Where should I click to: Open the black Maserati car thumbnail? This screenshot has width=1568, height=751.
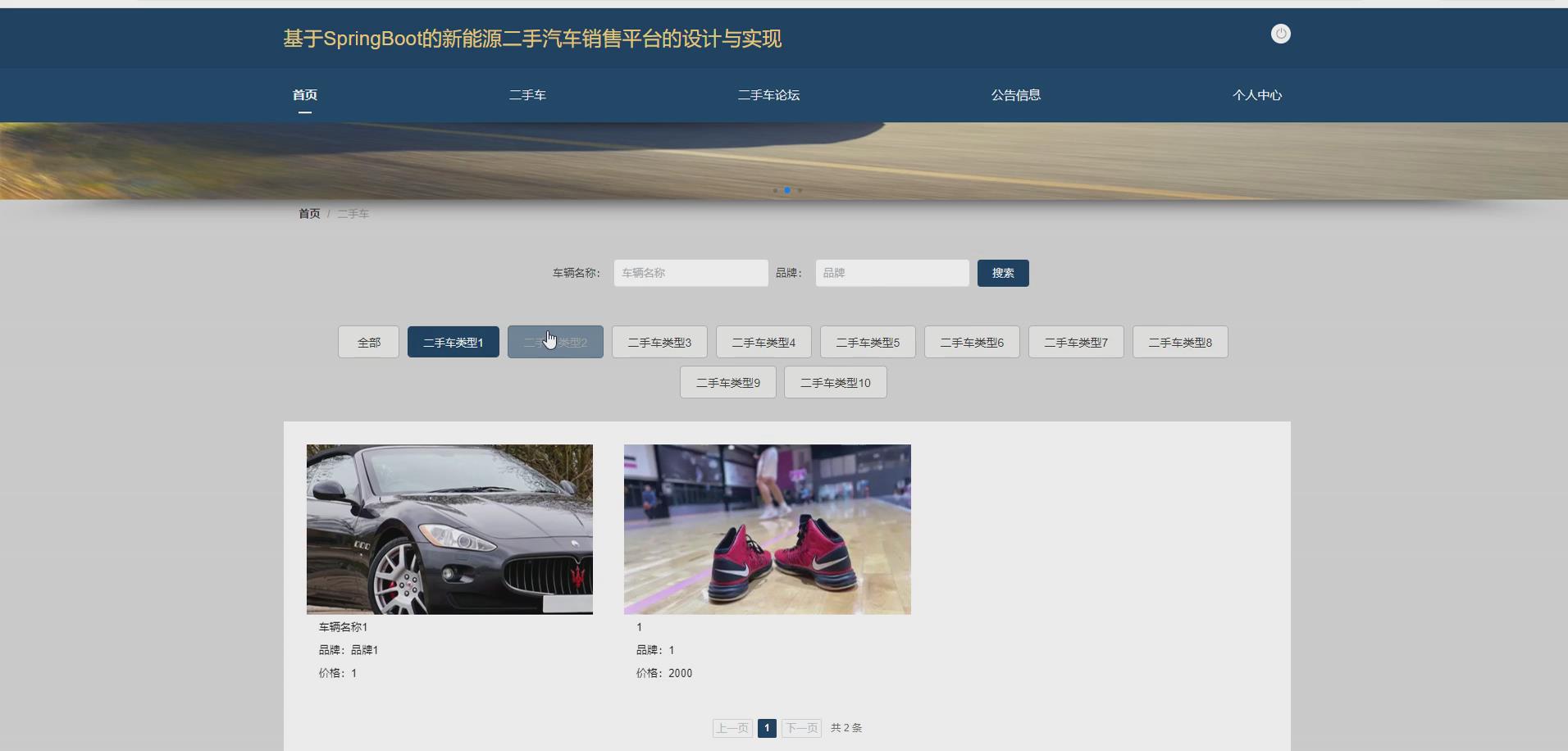pyautogui.click(x=449, y=530)
